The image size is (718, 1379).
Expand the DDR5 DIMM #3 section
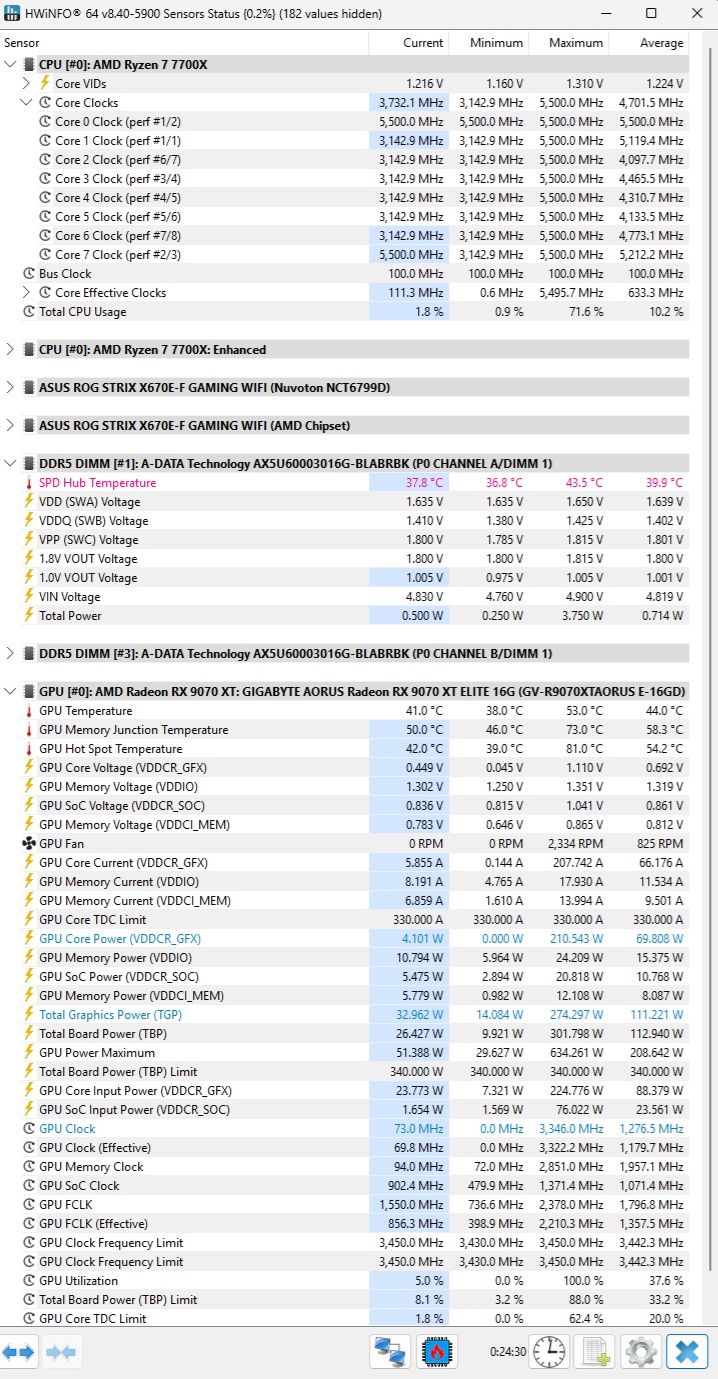point(10,653)
